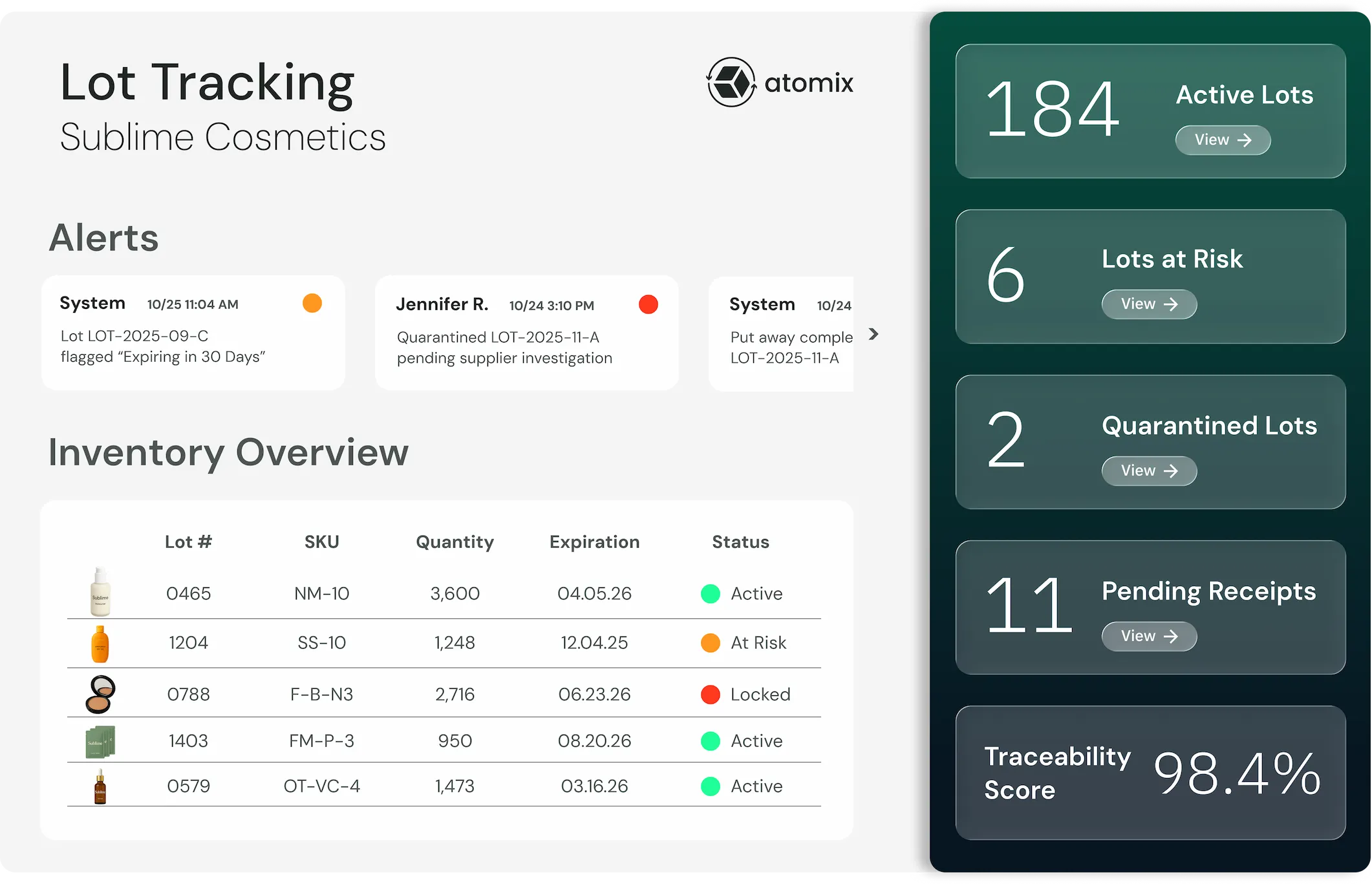
Task: Expand next alerts with right chevron
Action: coord(874,334)
